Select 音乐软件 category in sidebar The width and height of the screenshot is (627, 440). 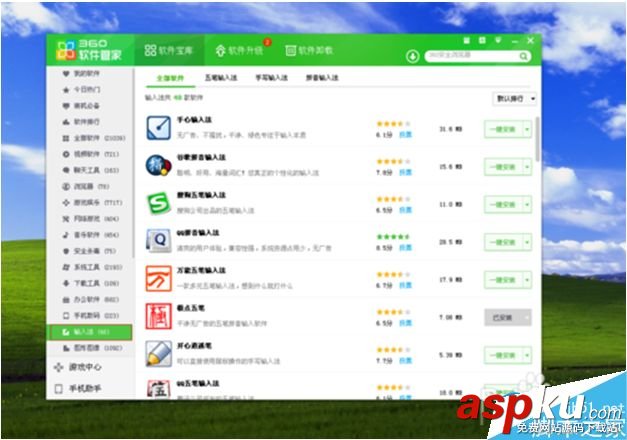pyautogui.click(x=91, y=235)
